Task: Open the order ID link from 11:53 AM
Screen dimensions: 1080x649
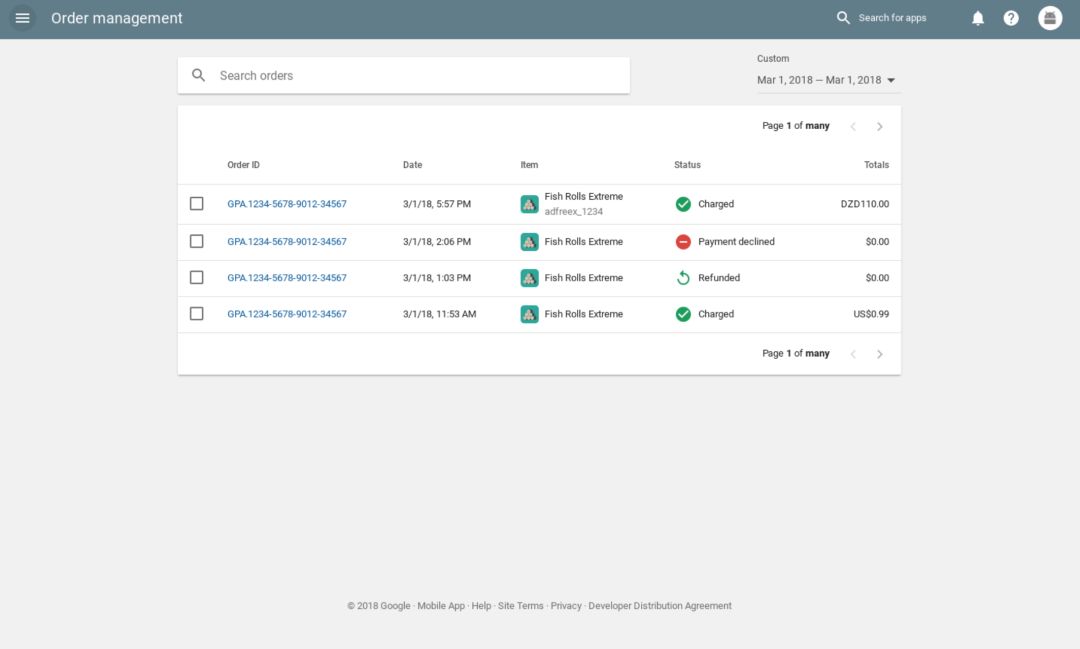Action: (x=287, y=314)
